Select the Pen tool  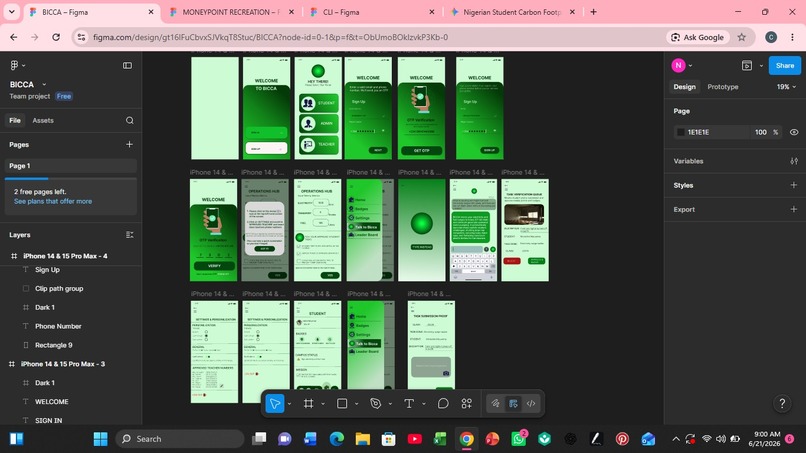point(376,404)
